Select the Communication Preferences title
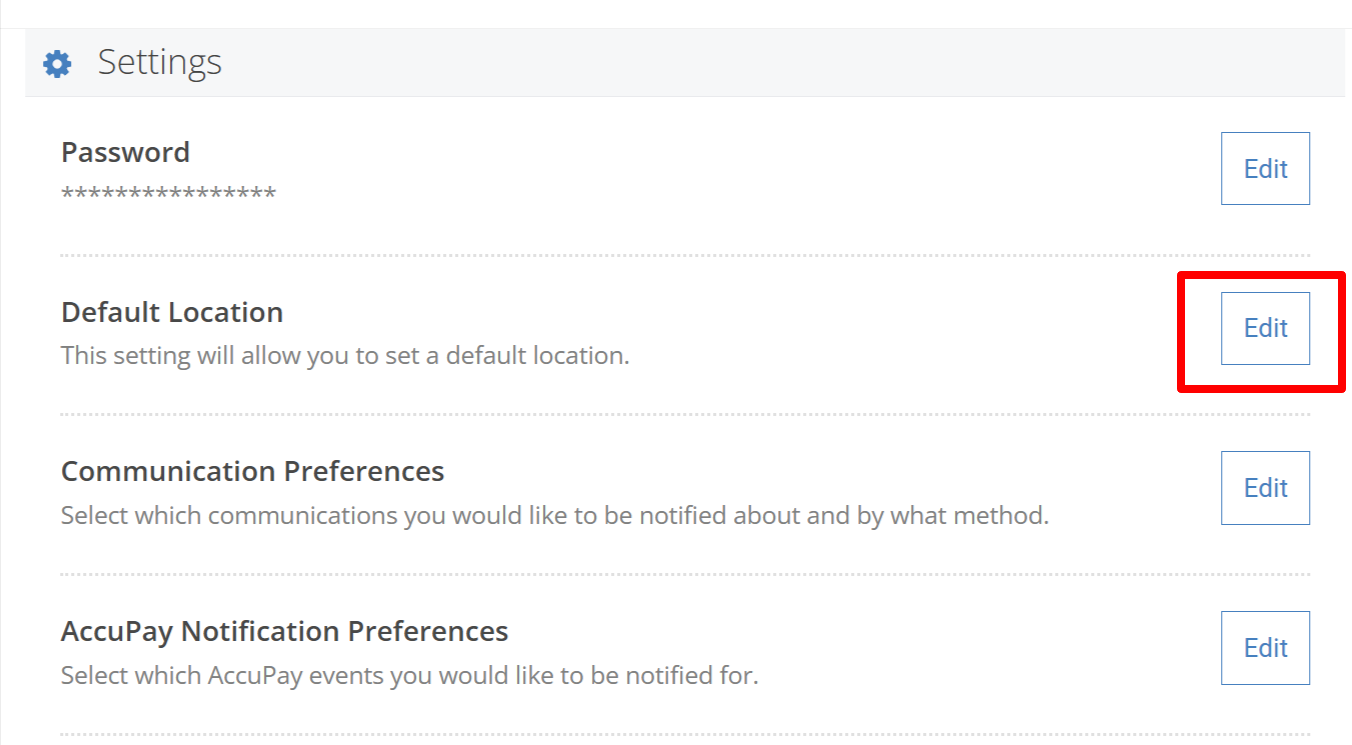Viewport: 1352px width, 745px height. 253,471
